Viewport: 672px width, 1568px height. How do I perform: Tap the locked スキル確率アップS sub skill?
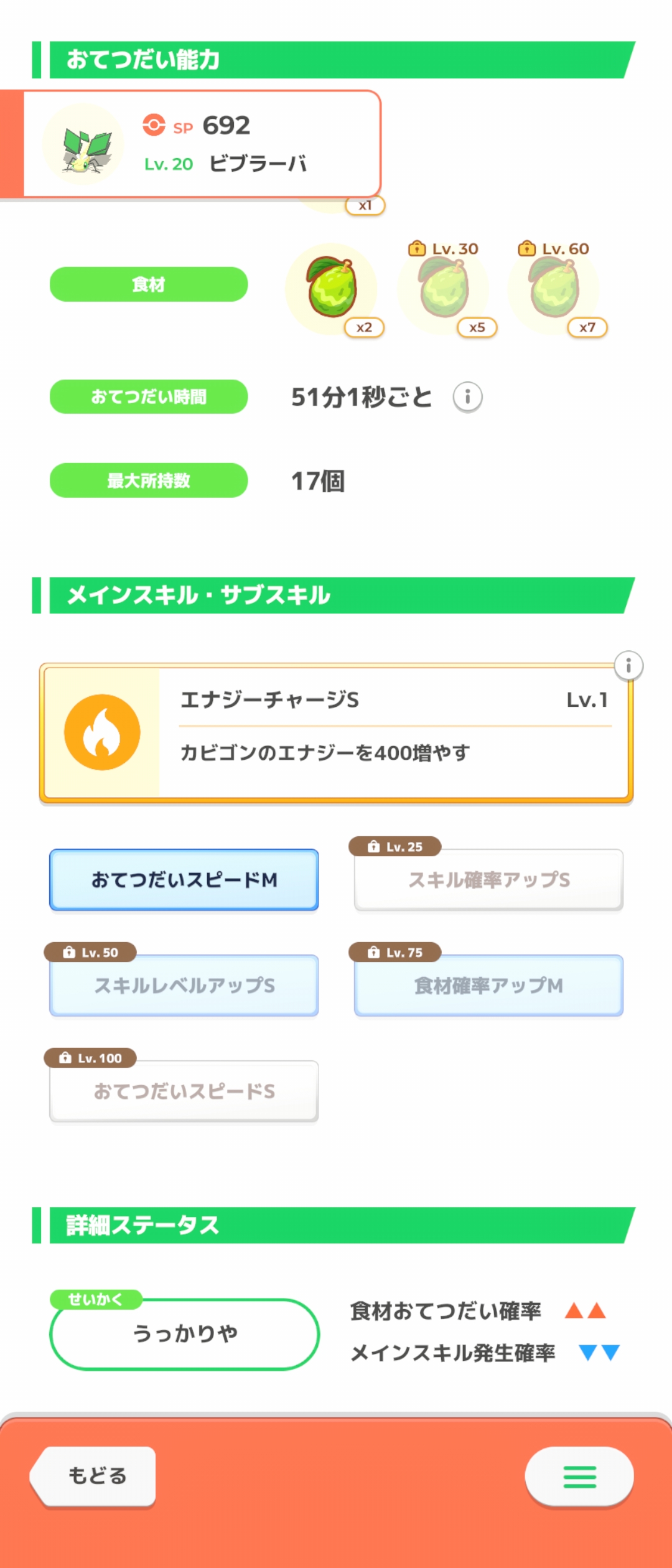click(488, 880)
